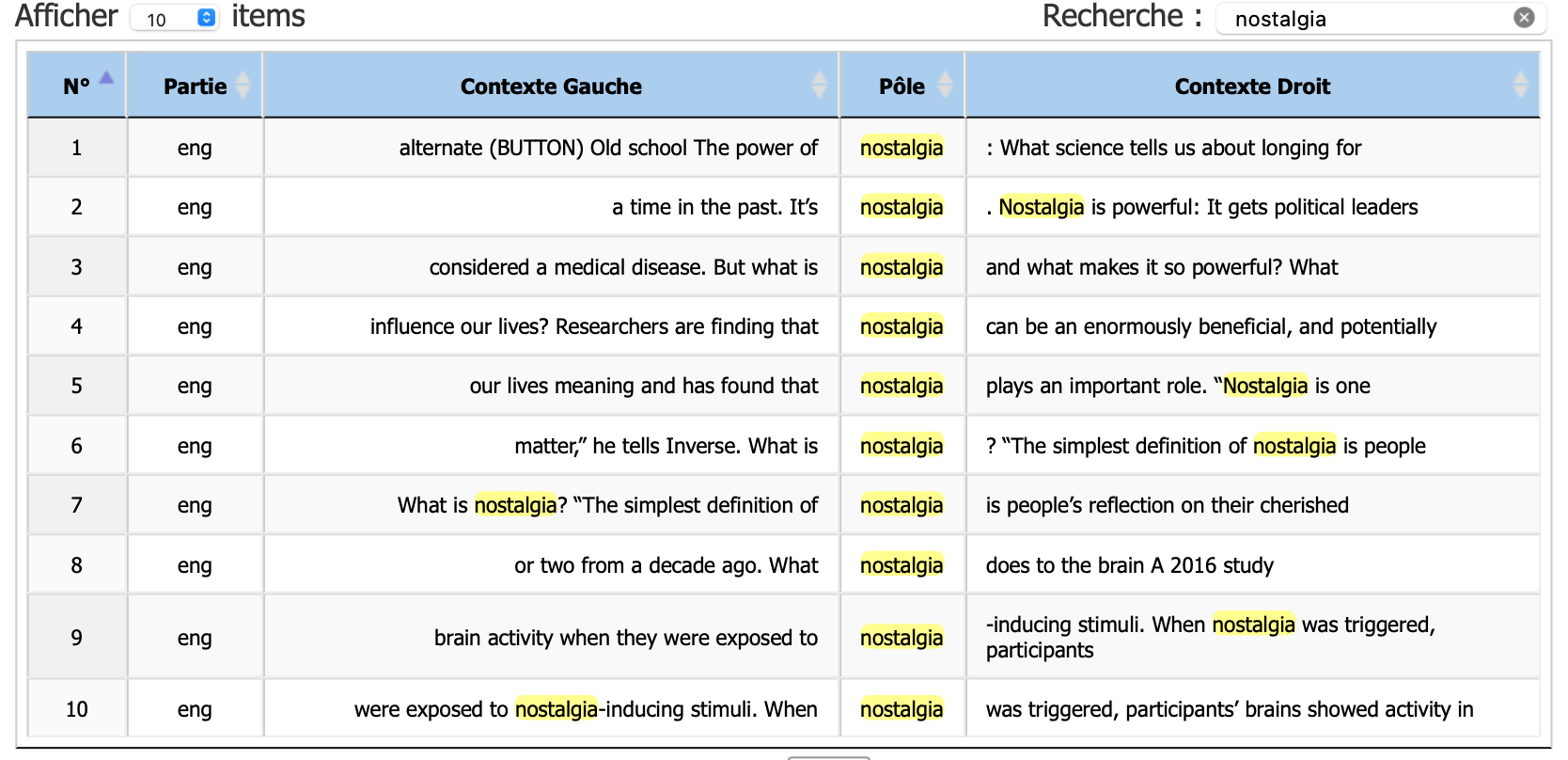Click highlighted pole word in row 5
The height and width of the screenshot is (760, 1568).
click(902, 386)
